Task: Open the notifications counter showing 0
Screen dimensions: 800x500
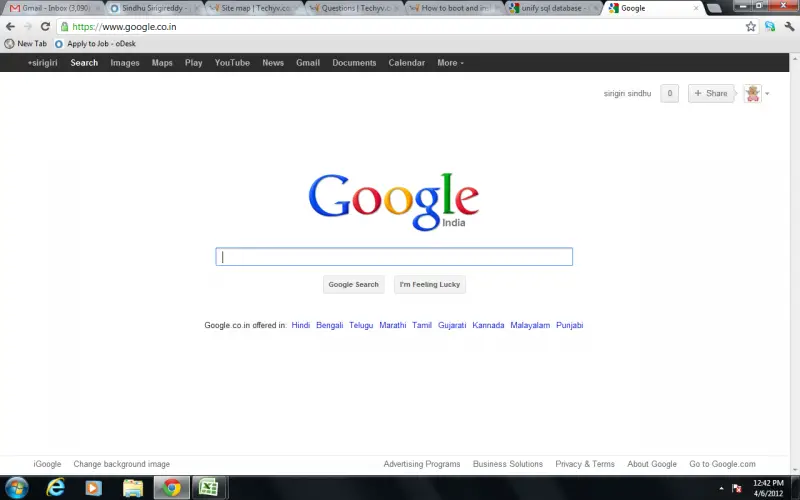Action: (x=669, y=93)
